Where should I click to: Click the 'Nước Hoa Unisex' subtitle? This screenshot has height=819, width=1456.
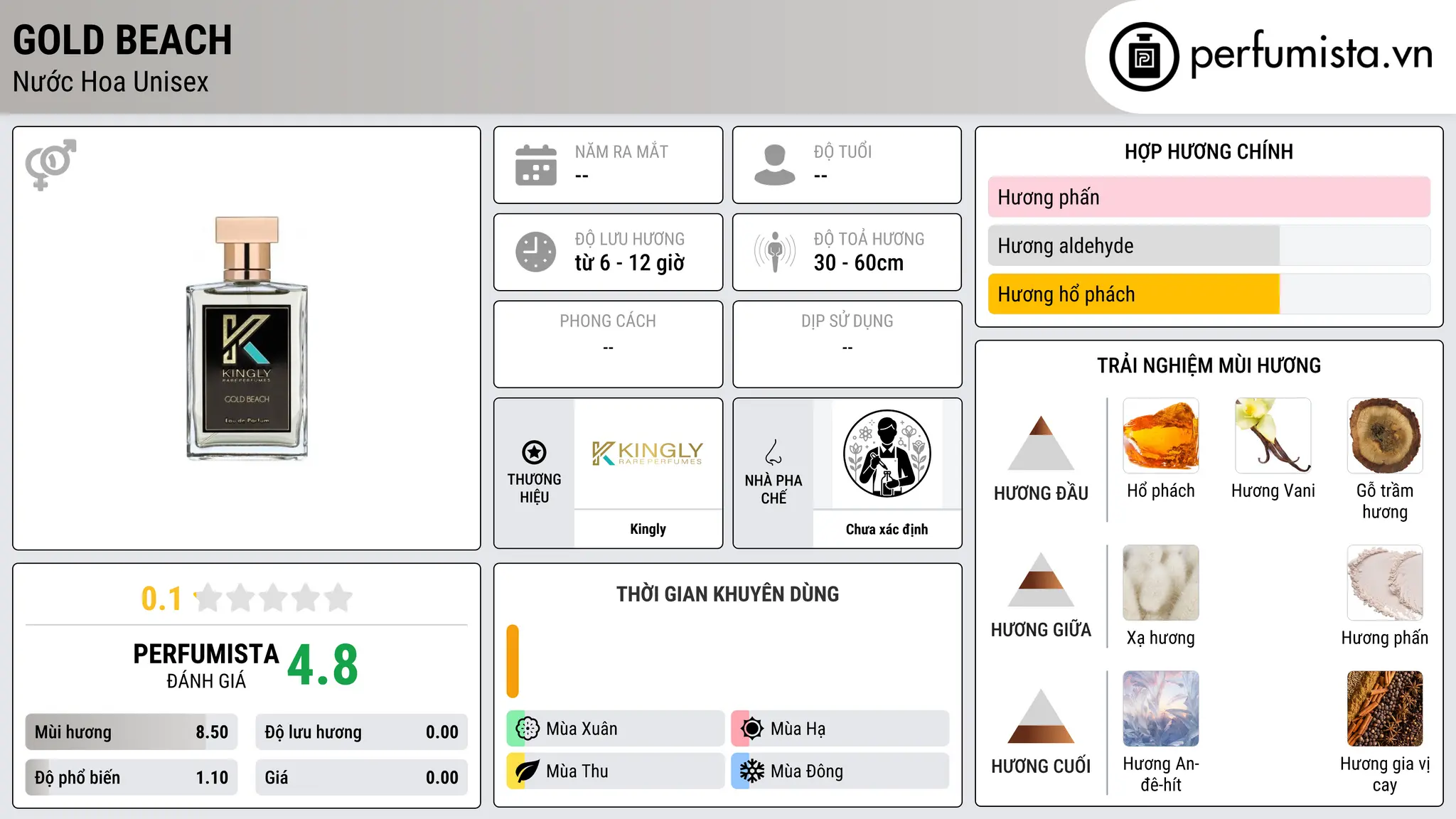[x=111, y=82]
